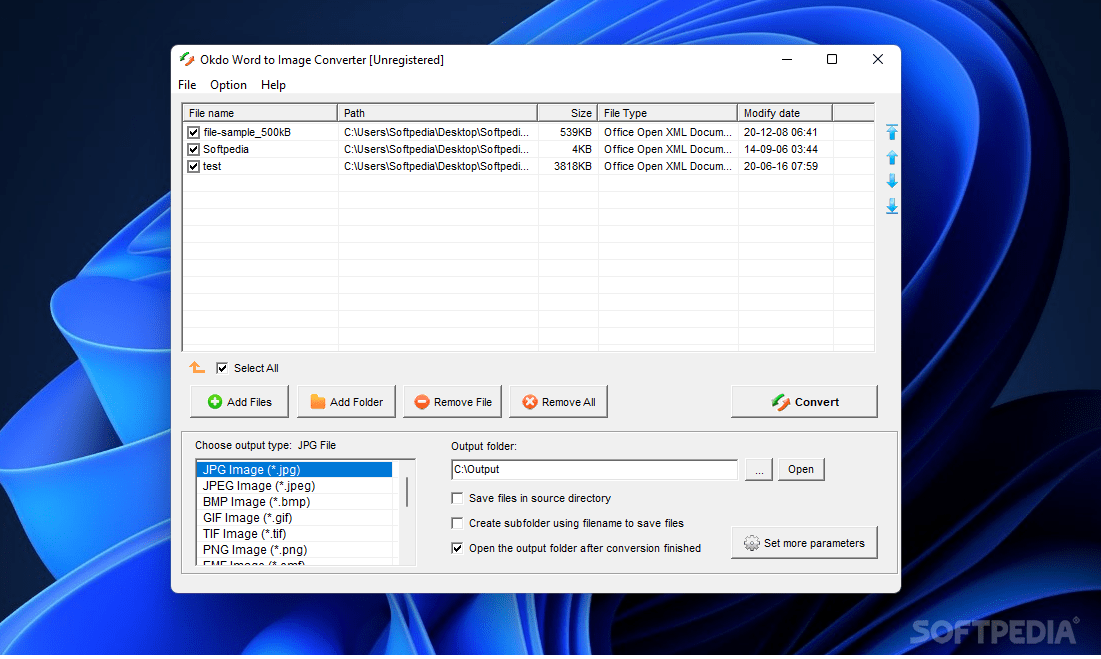Click the 3818KB size cell
The width and height of the screenshot is (1101, 659).
coord(573,166)
